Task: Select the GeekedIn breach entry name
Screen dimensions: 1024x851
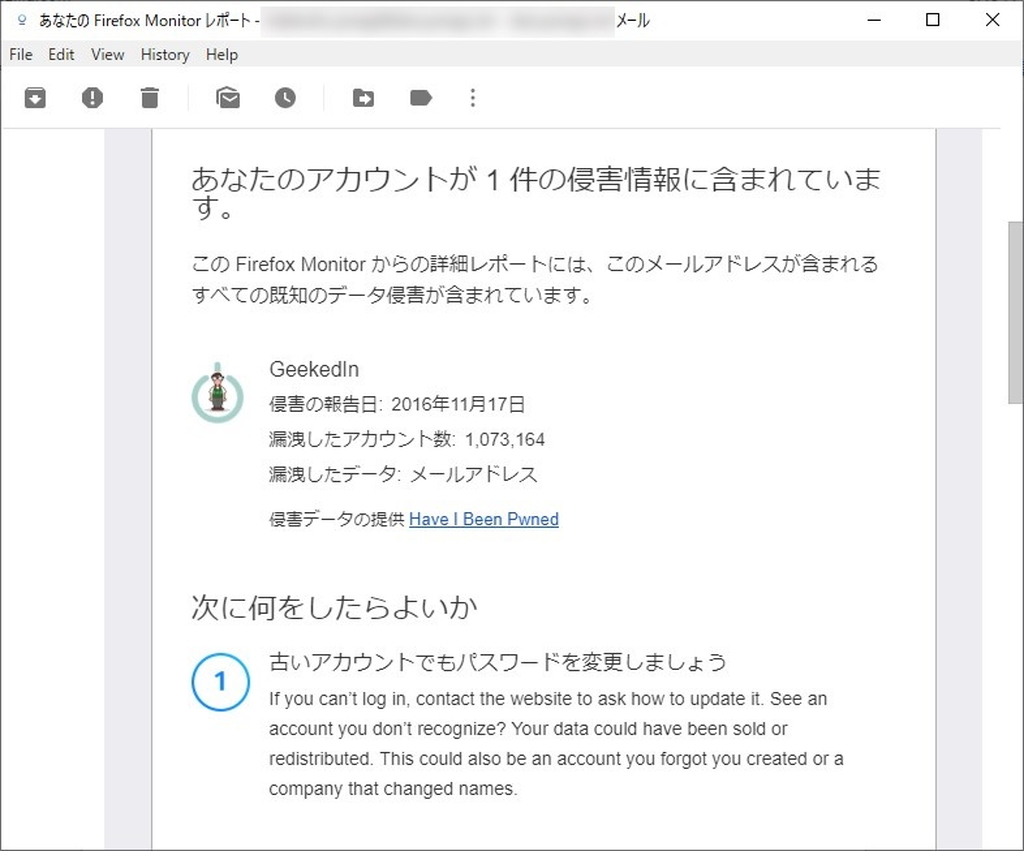Action: (x=314, y=369)
